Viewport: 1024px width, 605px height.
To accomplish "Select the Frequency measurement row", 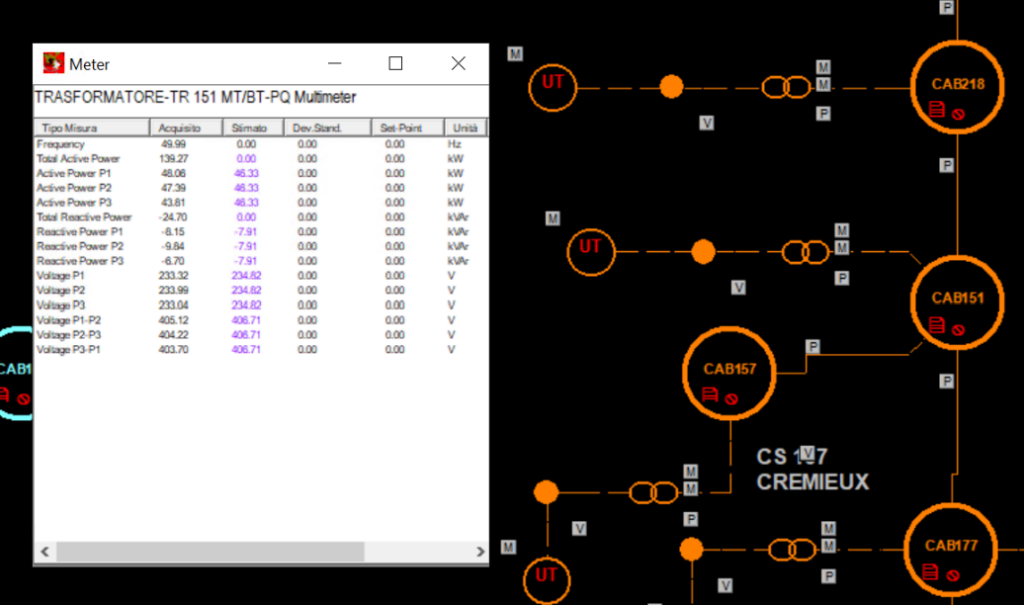I will 61,144.
